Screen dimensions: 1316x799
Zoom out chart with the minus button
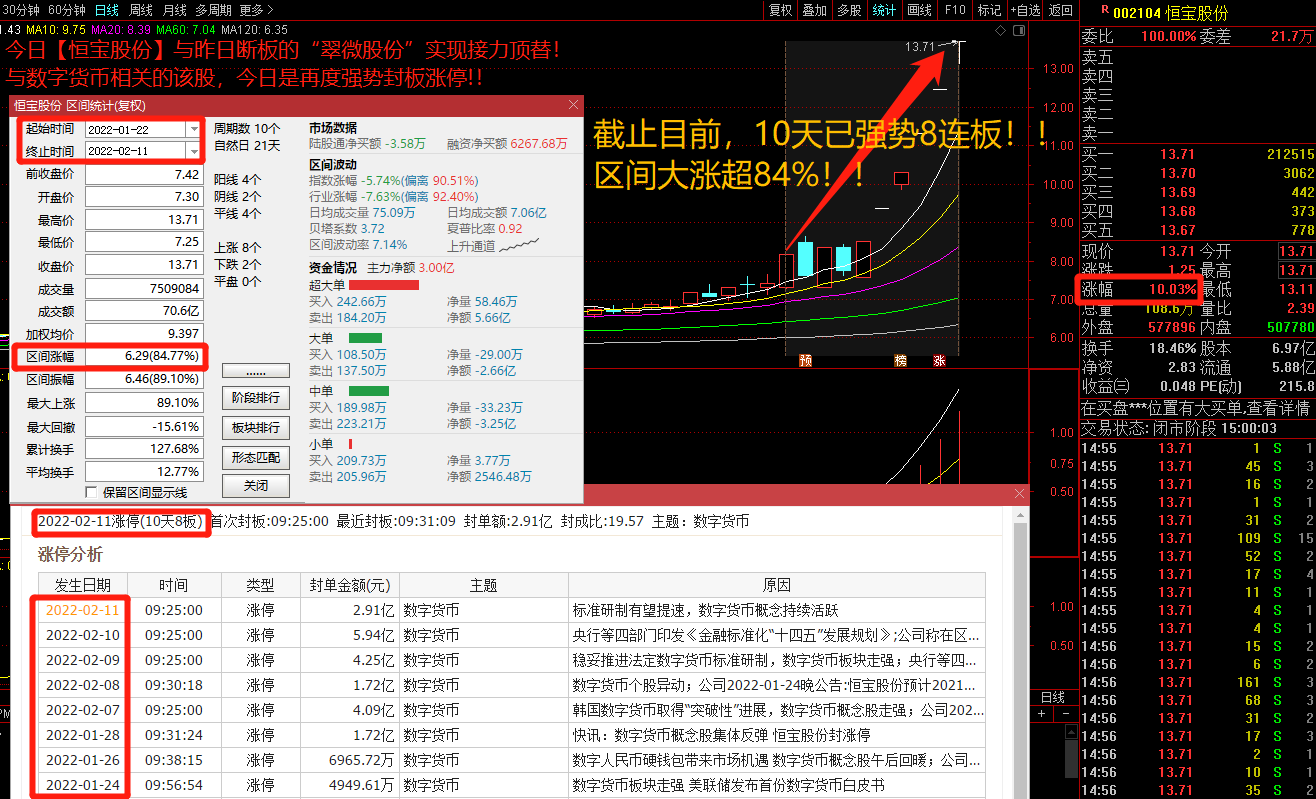[1064, 714]
